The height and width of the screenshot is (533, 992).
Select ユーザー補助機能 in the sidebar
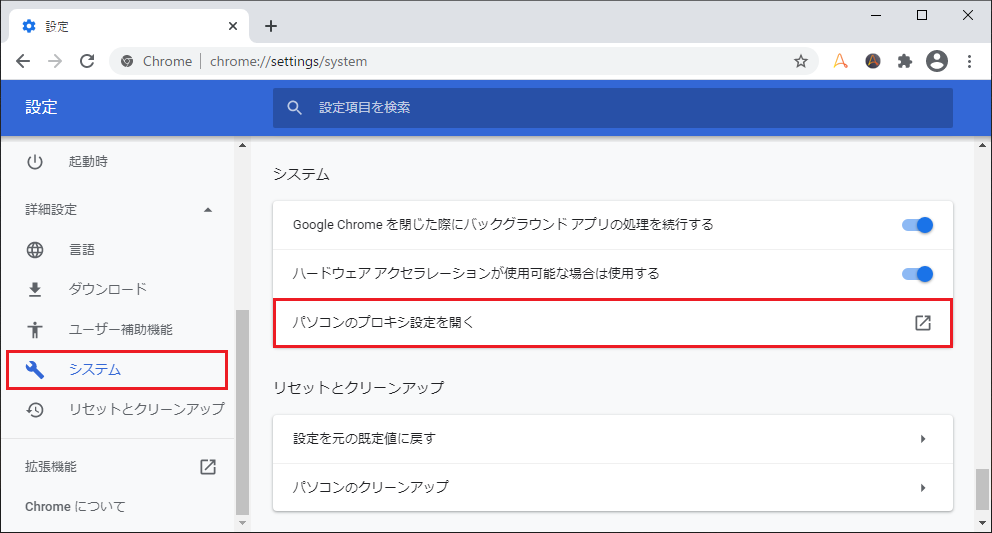click(120, 329)
